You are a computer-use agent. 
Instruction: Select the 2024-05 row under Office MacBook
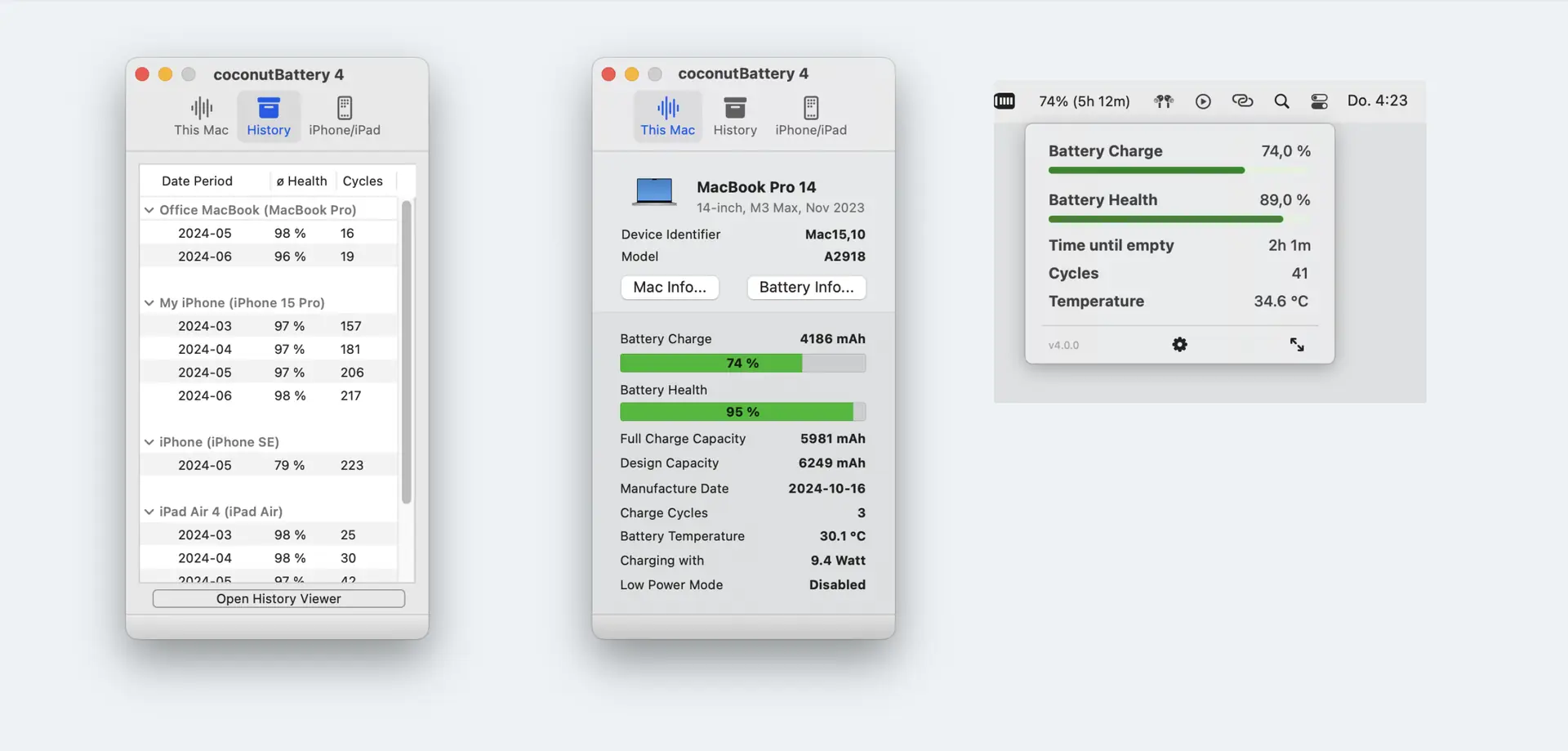pyautogui.click(x=269, y=233)
